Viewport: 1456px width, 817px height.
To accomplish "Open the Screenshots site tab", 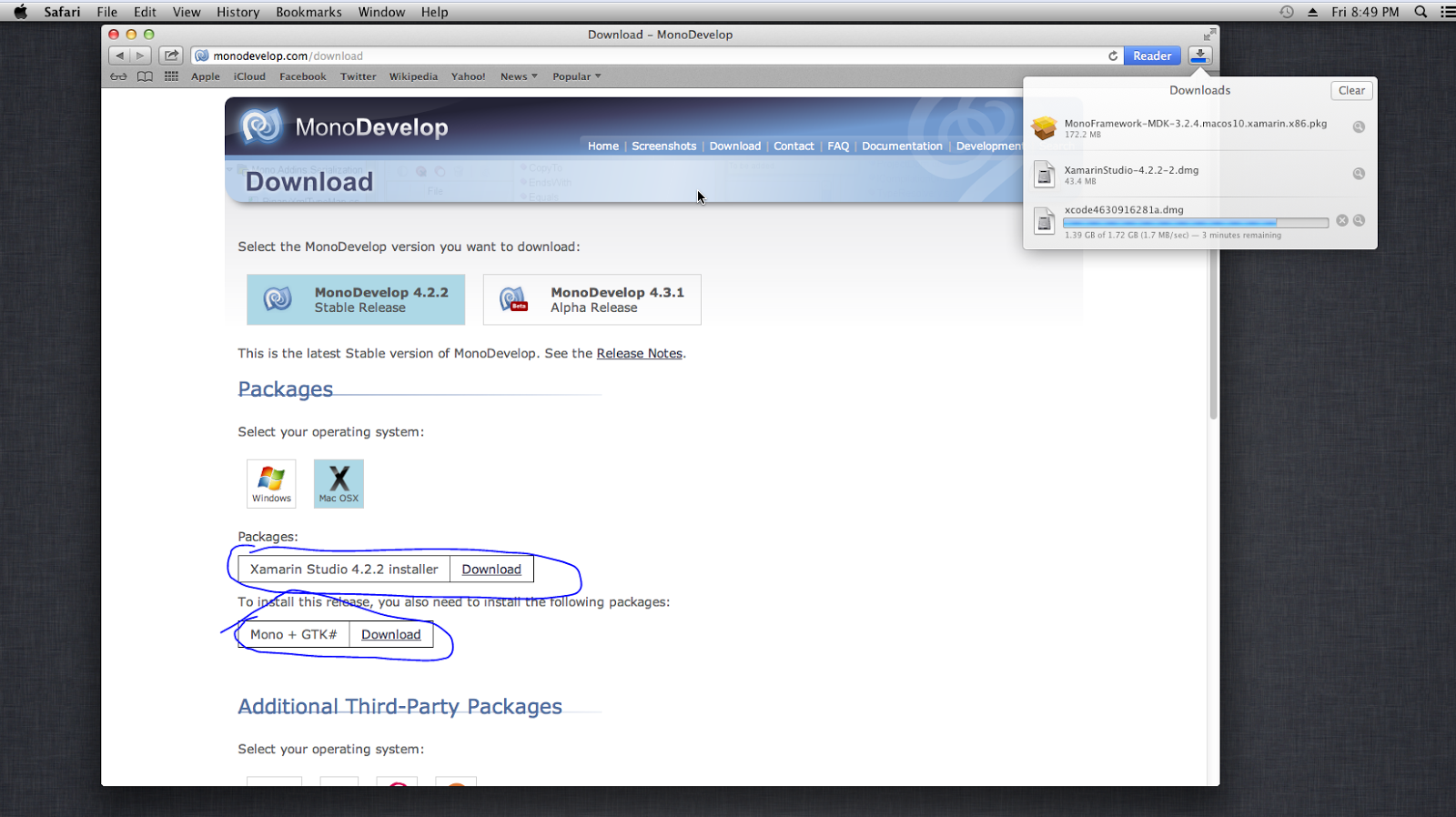I will [663, 146].
